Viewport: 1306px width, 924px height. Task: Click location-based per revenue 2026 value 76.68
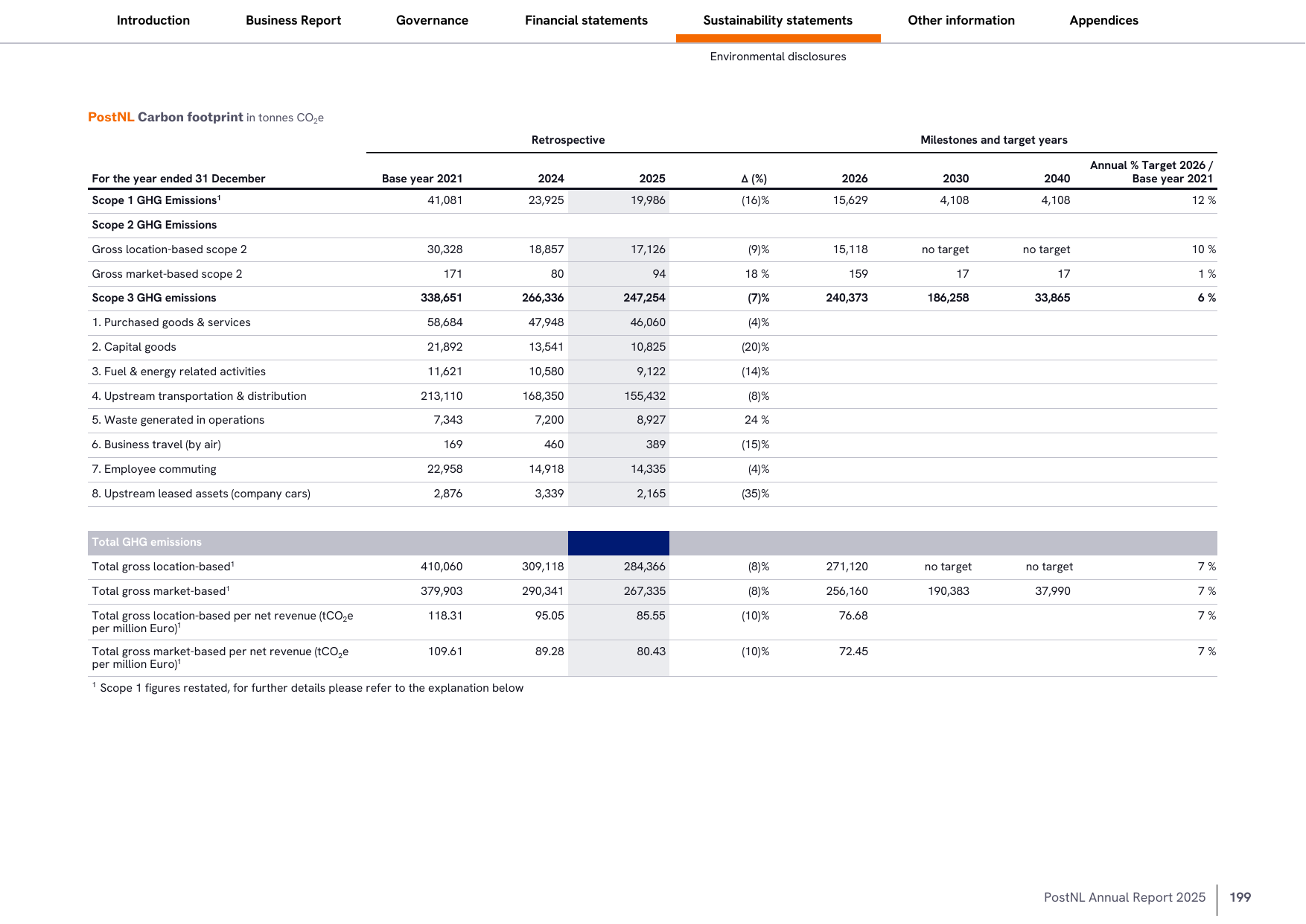(853, 616)
